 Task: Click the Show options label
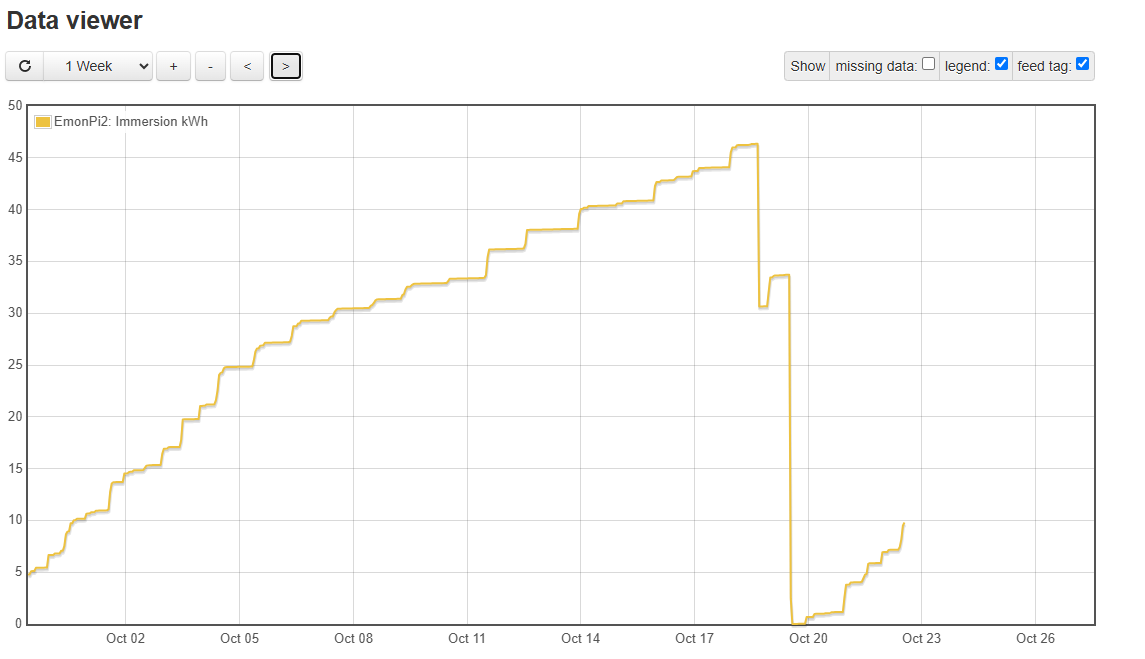807,66
